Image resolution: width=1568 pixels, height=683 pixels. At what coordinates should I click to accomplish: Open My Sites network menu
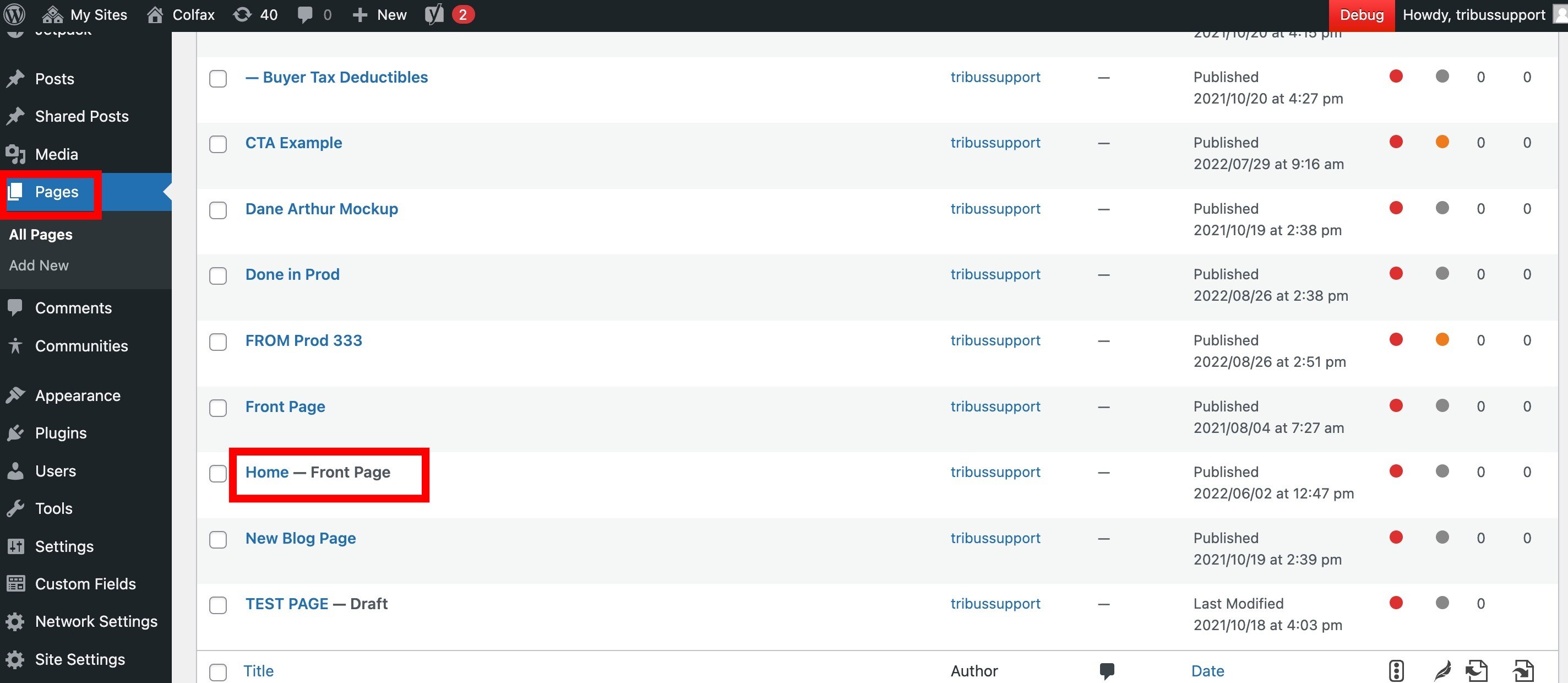point(85,15)
